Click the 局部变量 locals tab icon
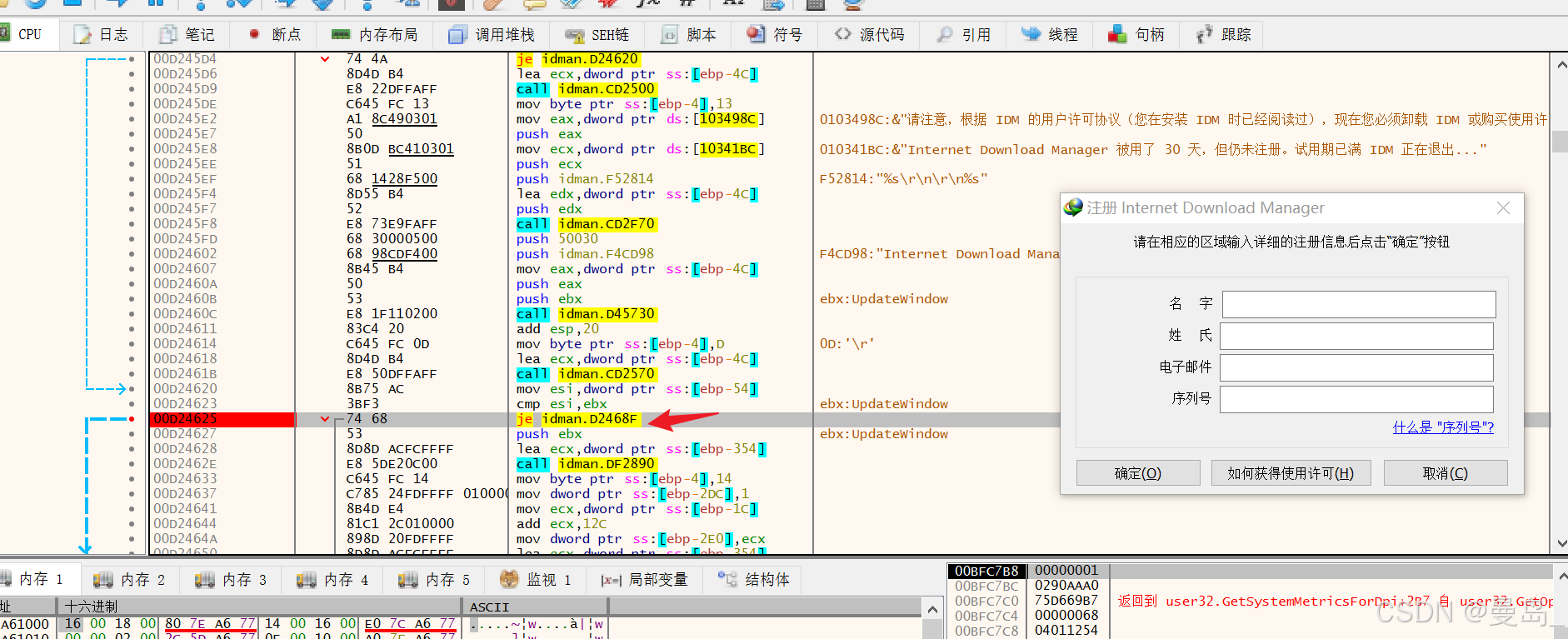The width and height of the screenshot is (1568, 639). (x=612, y=580)
